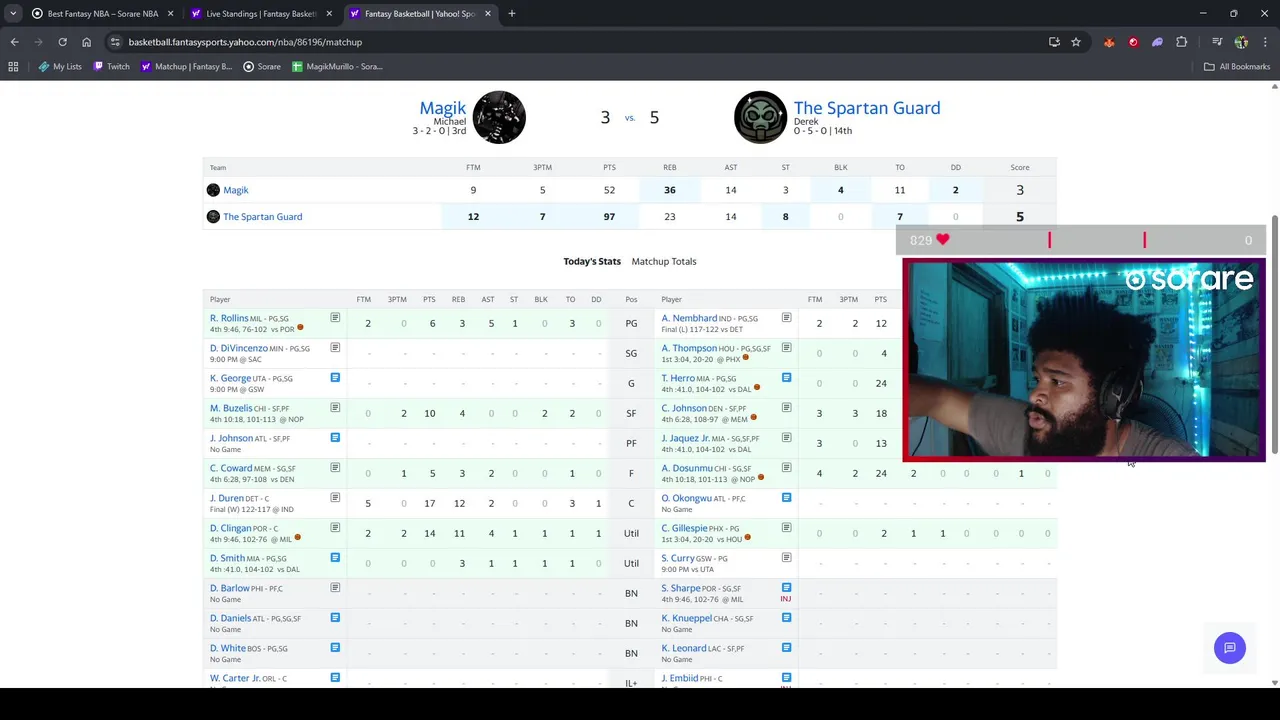Open Sorare bookmark
This screenshot has width=1280, height=720.
pos(262,66)
